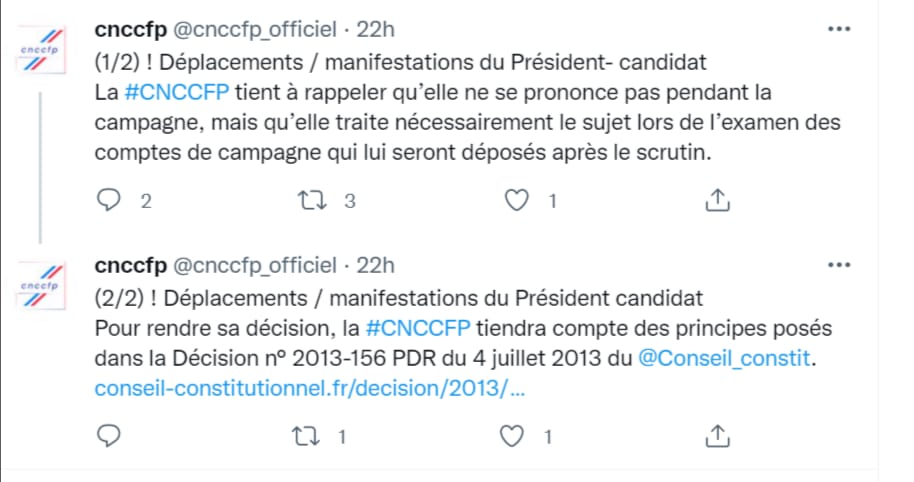Open the 22h timestamp of second tweet
Image resolution: width=914 pixels, height=482 pixels.
pyautogui.click(x=376, y=266)
